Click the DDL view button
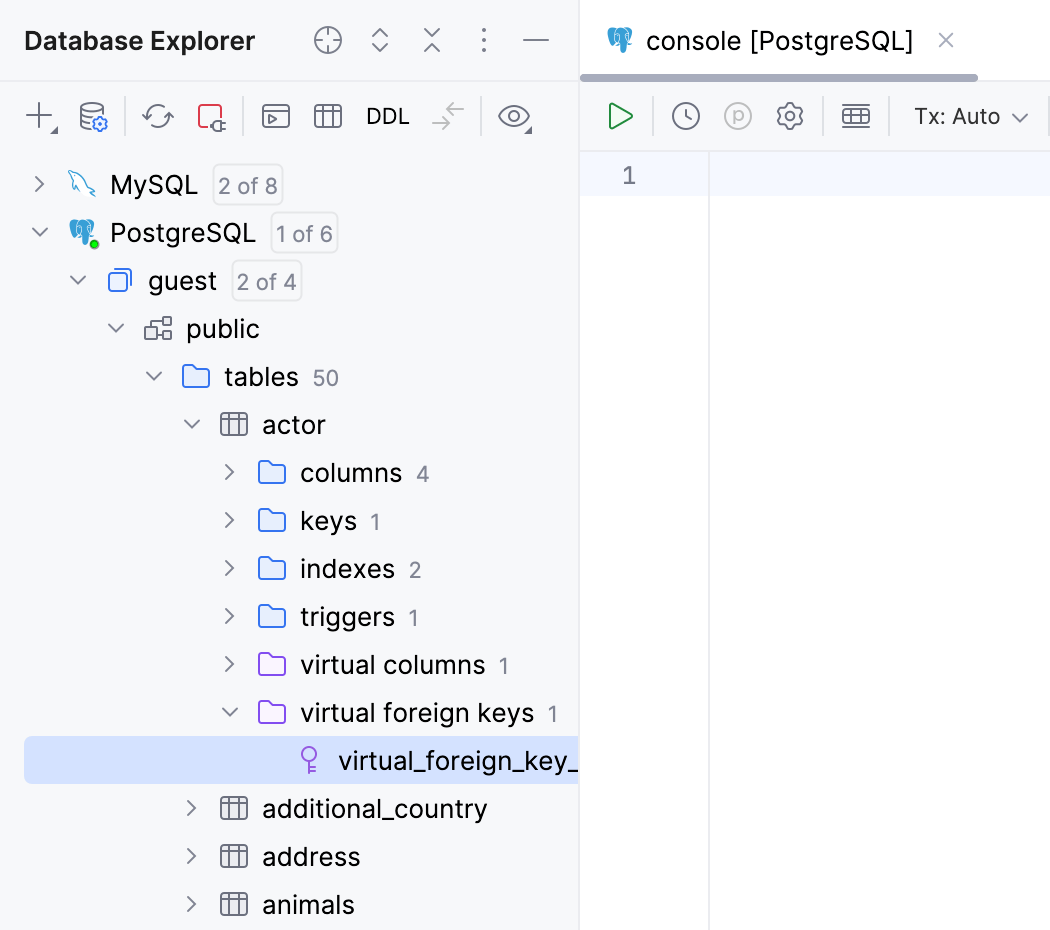 [x=388, y=117]
